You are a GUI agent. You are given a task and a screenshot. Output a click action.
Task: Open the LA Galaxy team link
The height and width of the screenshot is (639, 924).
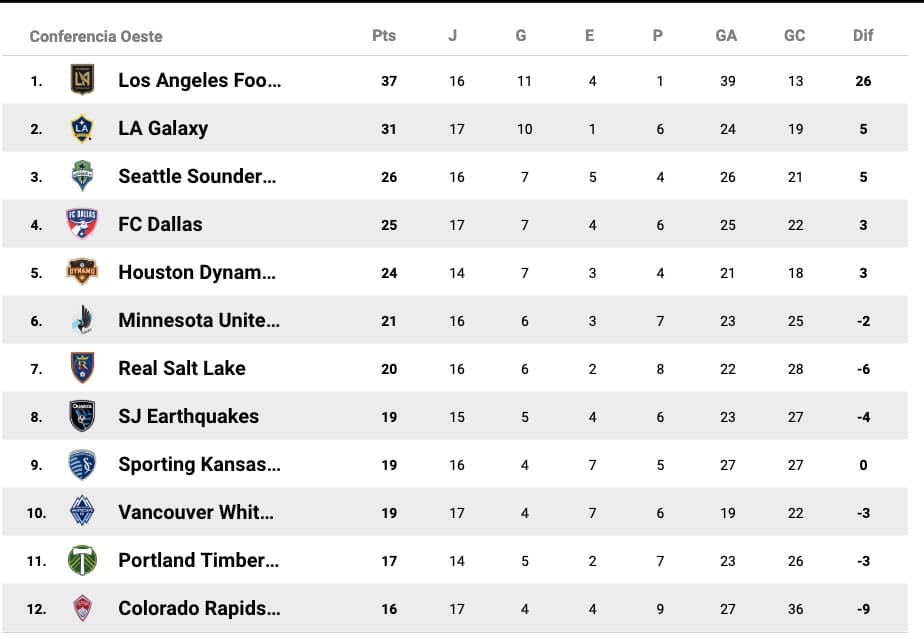[163, 128]
